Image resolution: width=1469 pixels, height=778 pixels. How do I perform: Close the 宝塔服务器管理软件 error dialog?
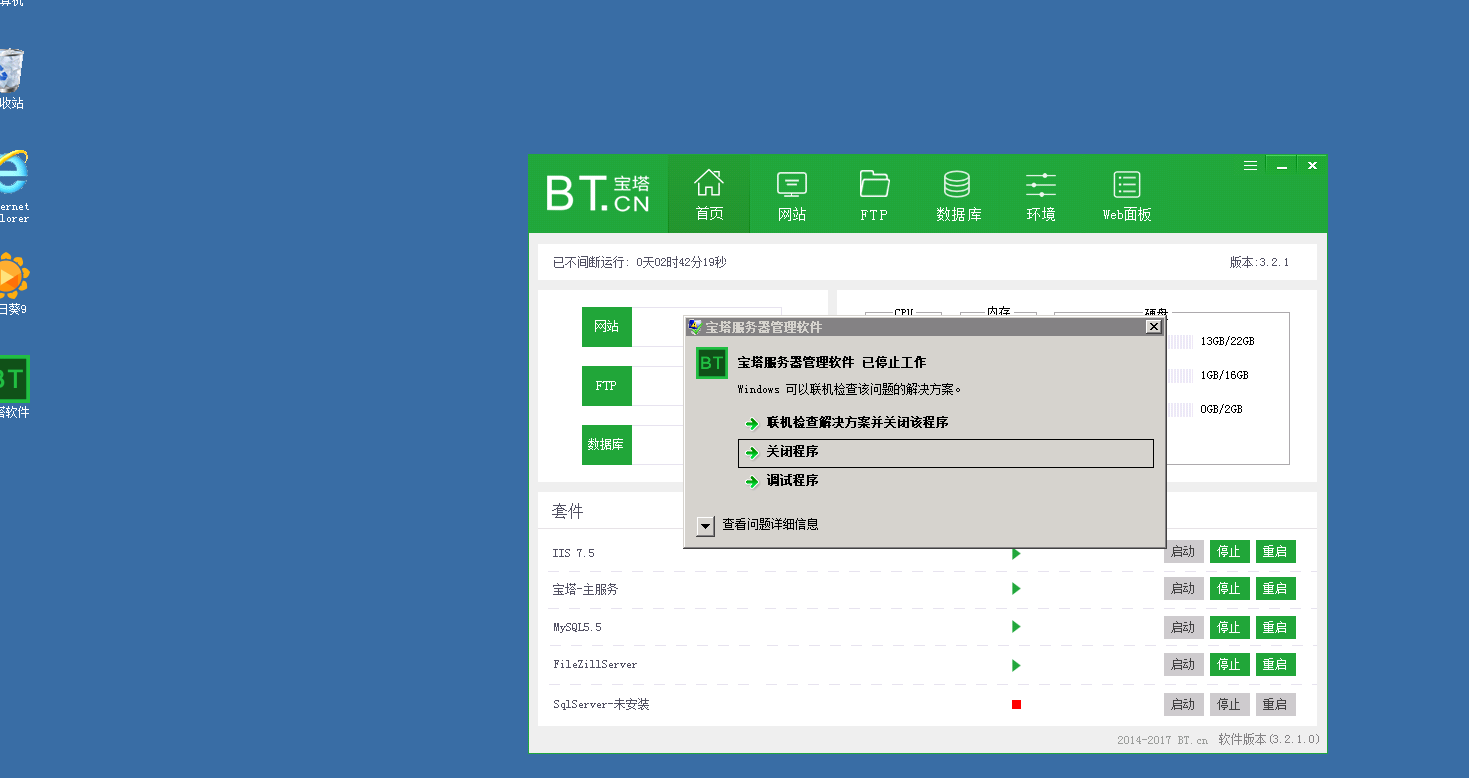1153,327
